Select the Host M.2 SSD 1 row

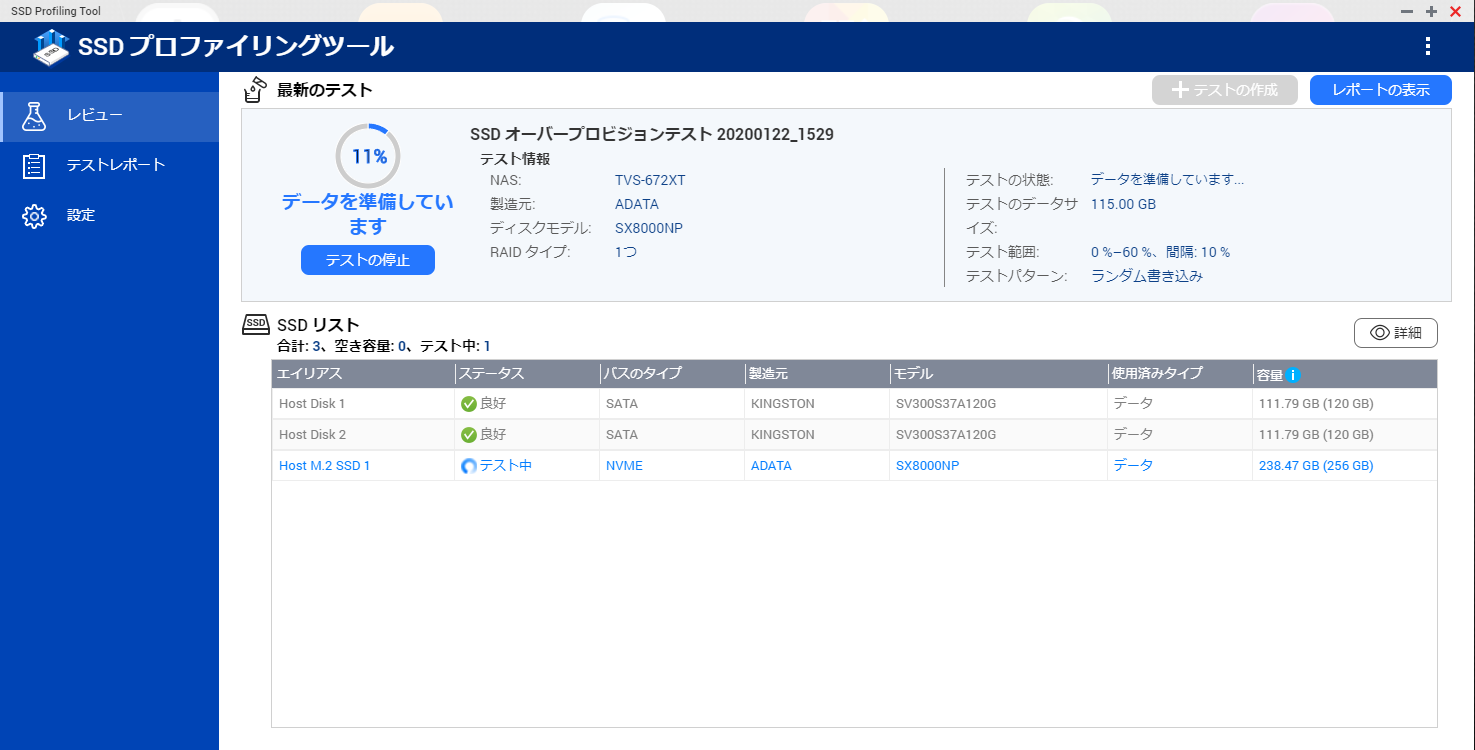point(854,466)
